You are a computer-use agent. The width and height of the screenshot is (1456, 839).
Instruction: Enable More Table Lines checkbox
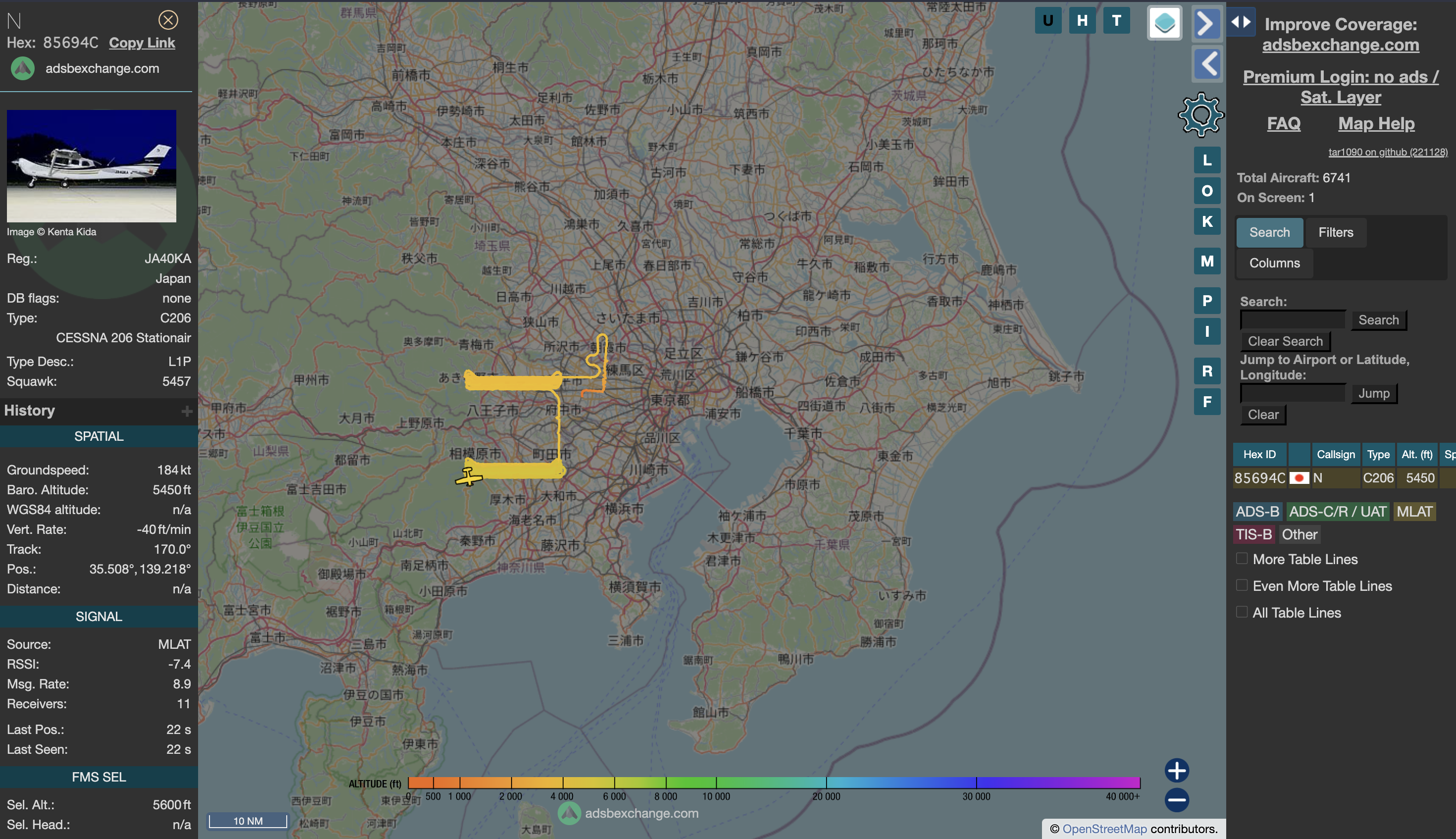click(1242, 559)
